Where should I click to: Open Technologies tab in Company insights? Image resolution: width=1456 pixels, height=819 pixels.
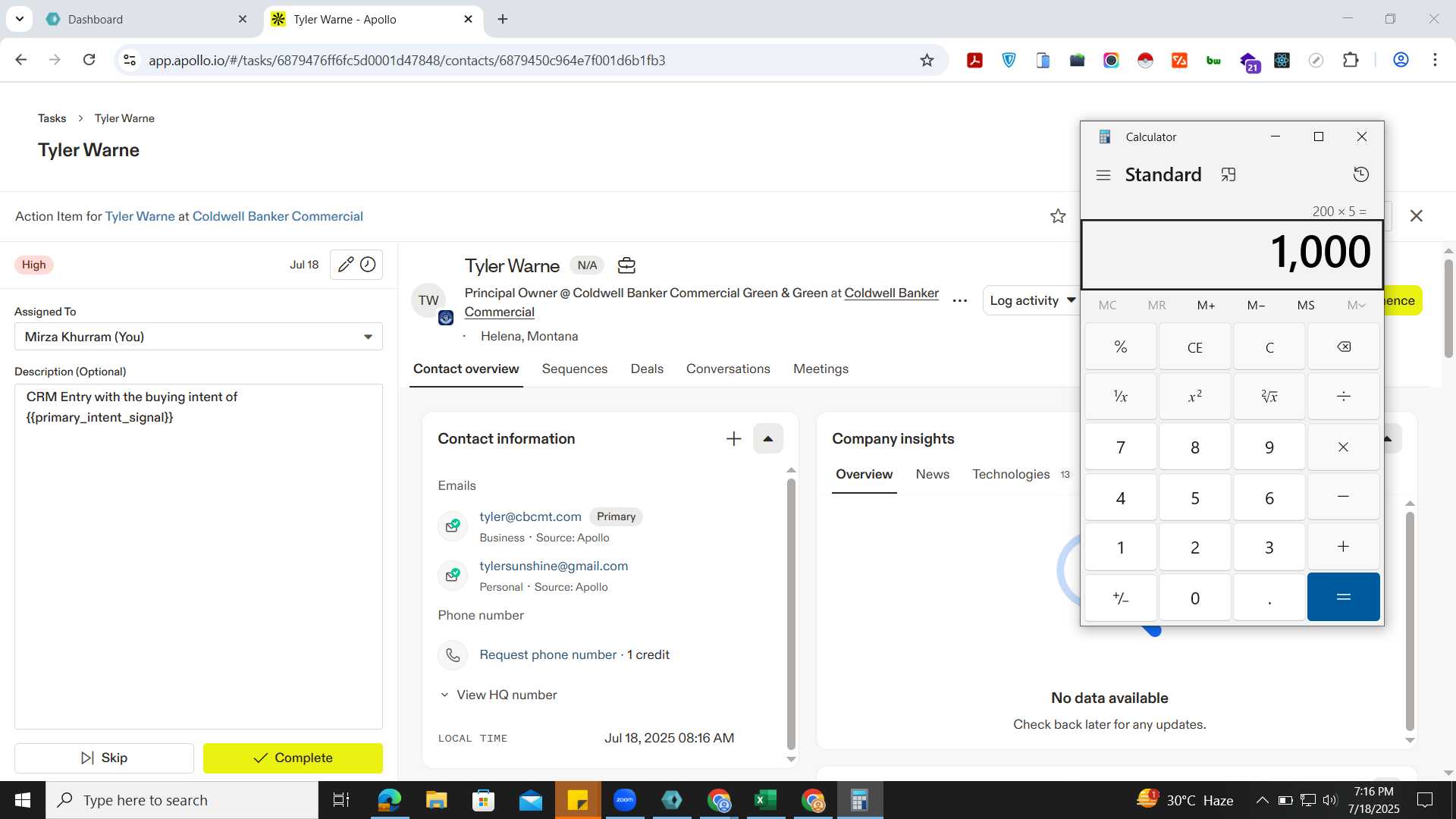1021,475
